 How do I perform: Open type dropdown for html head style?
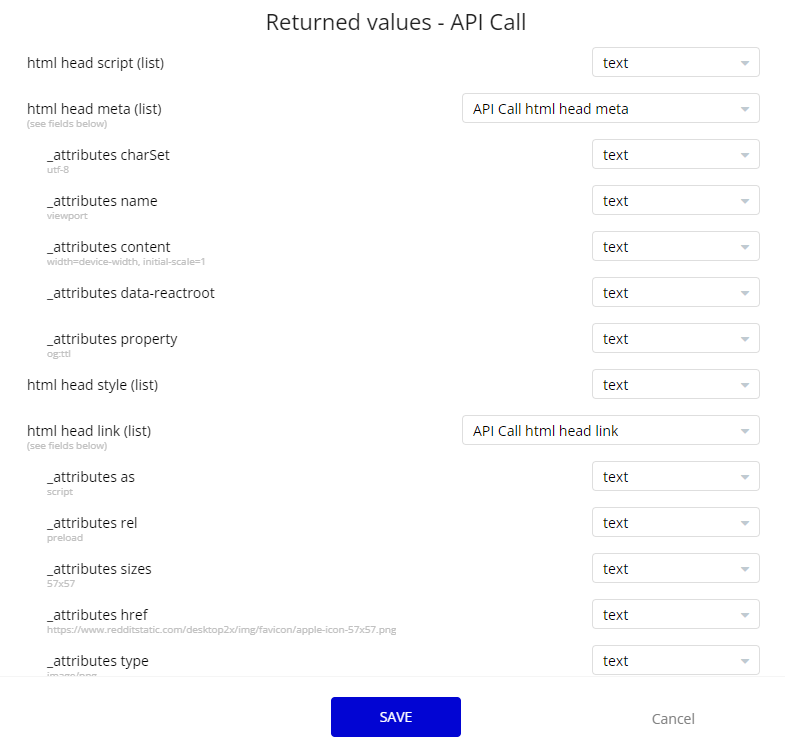tap(675, 385)
